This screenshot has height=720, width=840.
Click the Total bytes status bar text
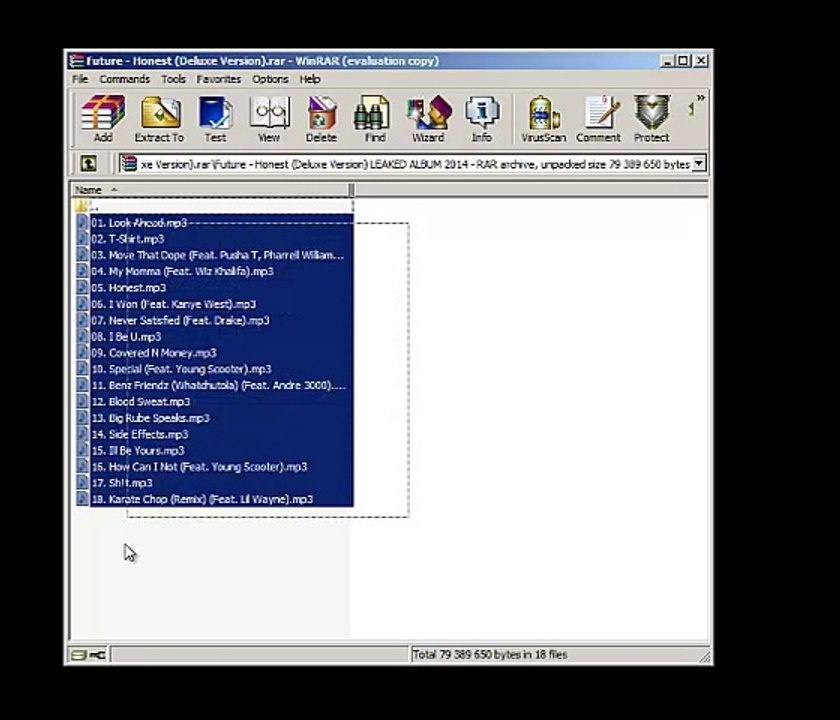click(x=489, y=655)
